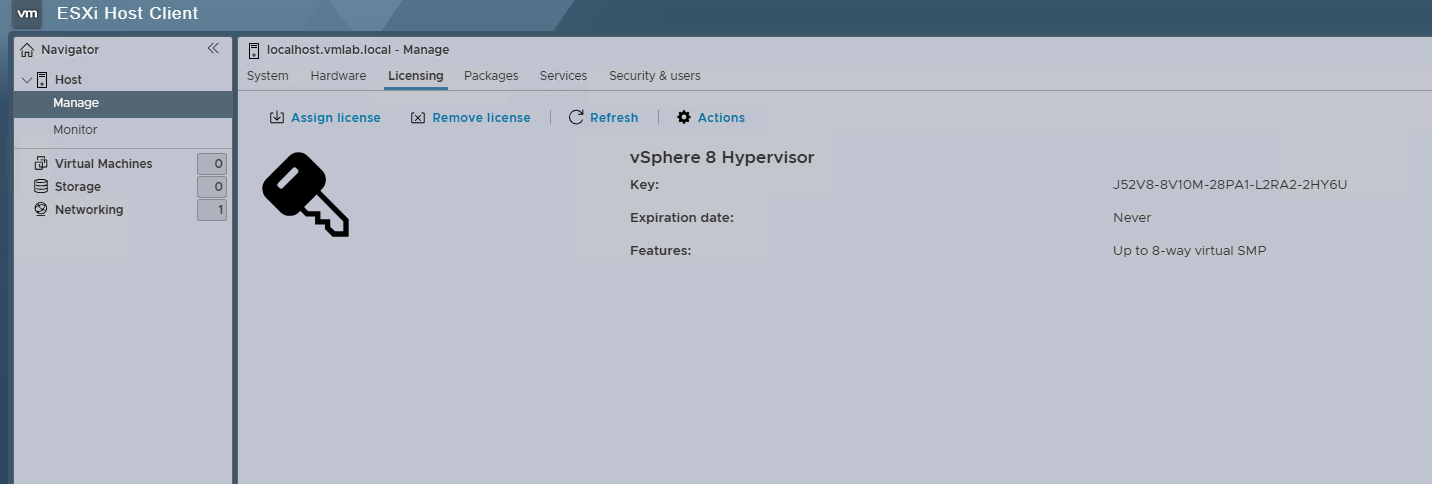Select Host in the navigator
Screen dimensions: 1432x484
pyautogui.click(x=68, y=80)
